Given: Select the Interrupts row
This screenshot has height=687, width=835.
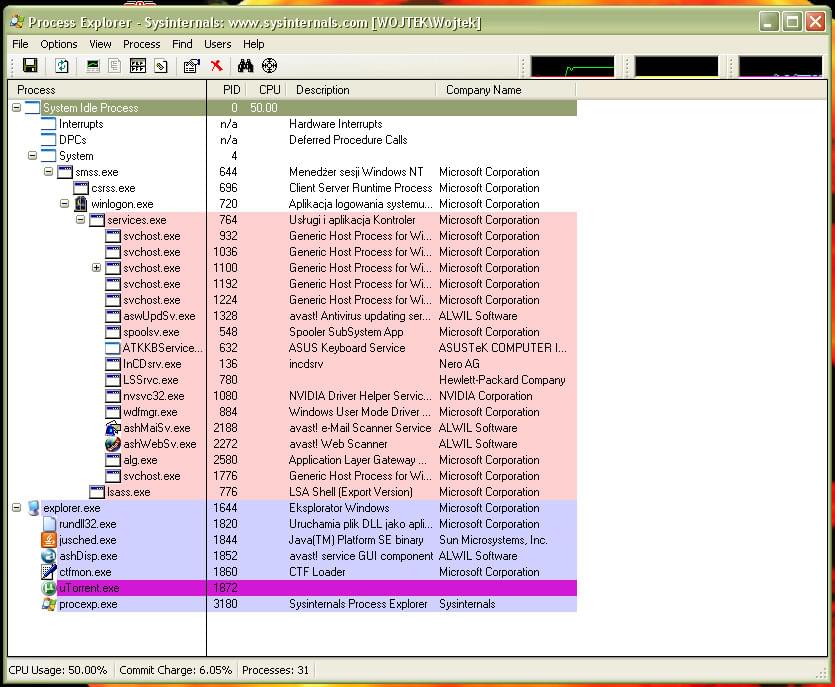Looking at the screenshot, I should tap(293, 124).
